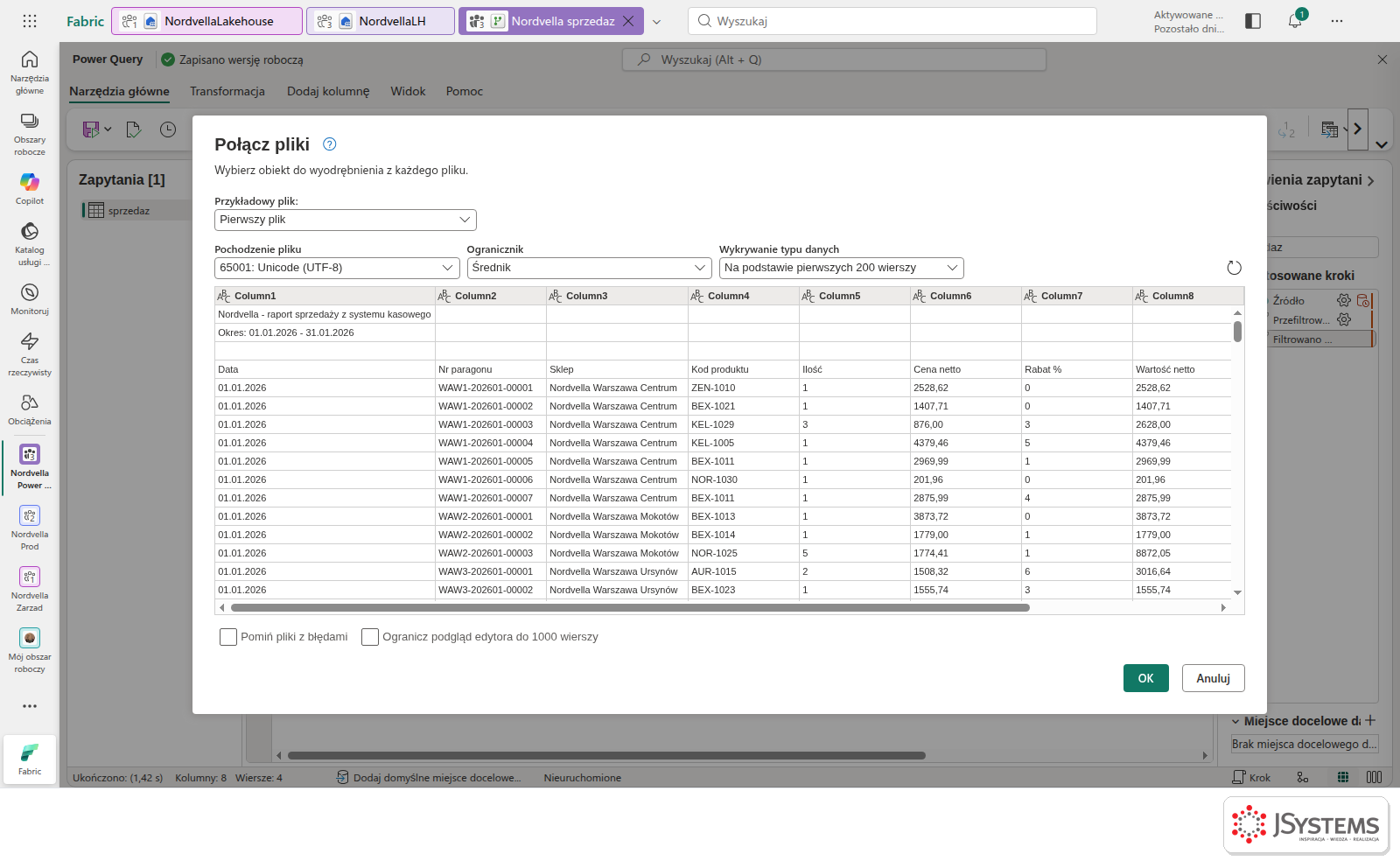The width and height of the screenshot is (1400, 861).
Task: Open Czas rzeczywisty hub
Action: coord(30,353)
